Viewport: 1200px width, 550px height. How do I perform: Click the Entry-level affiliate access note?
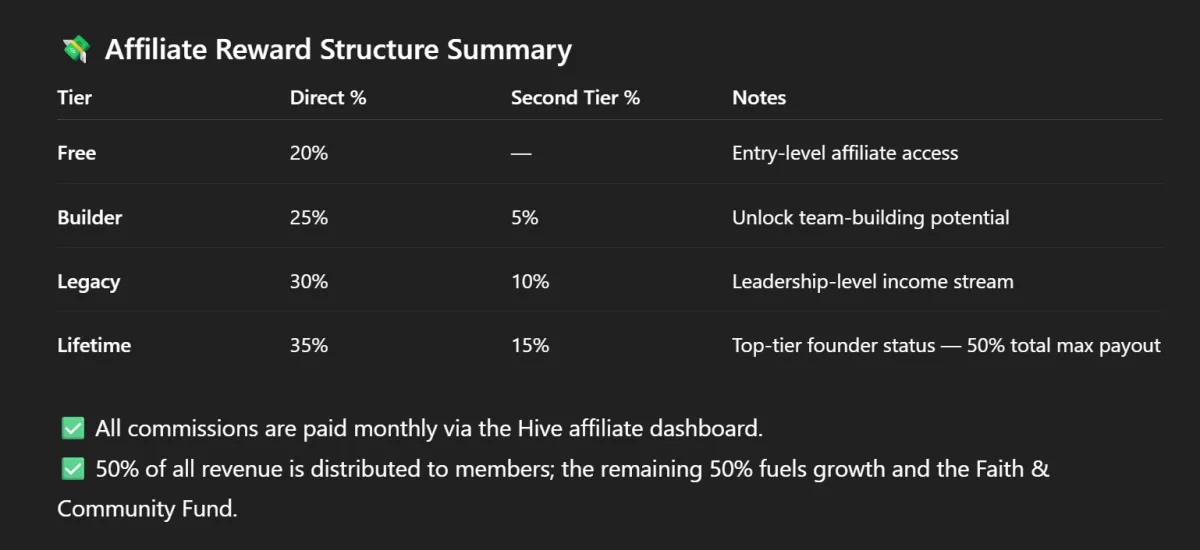(845, 153)
